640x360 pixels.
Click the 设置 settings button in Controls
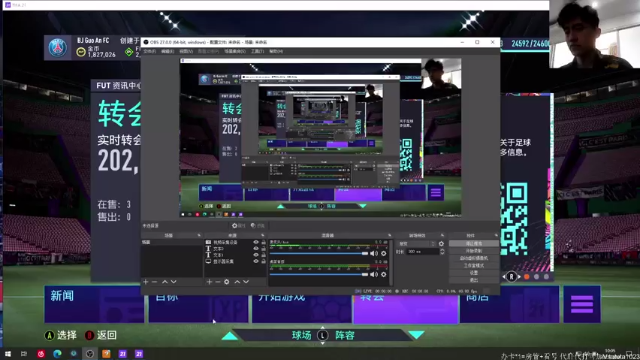(473, 273)
